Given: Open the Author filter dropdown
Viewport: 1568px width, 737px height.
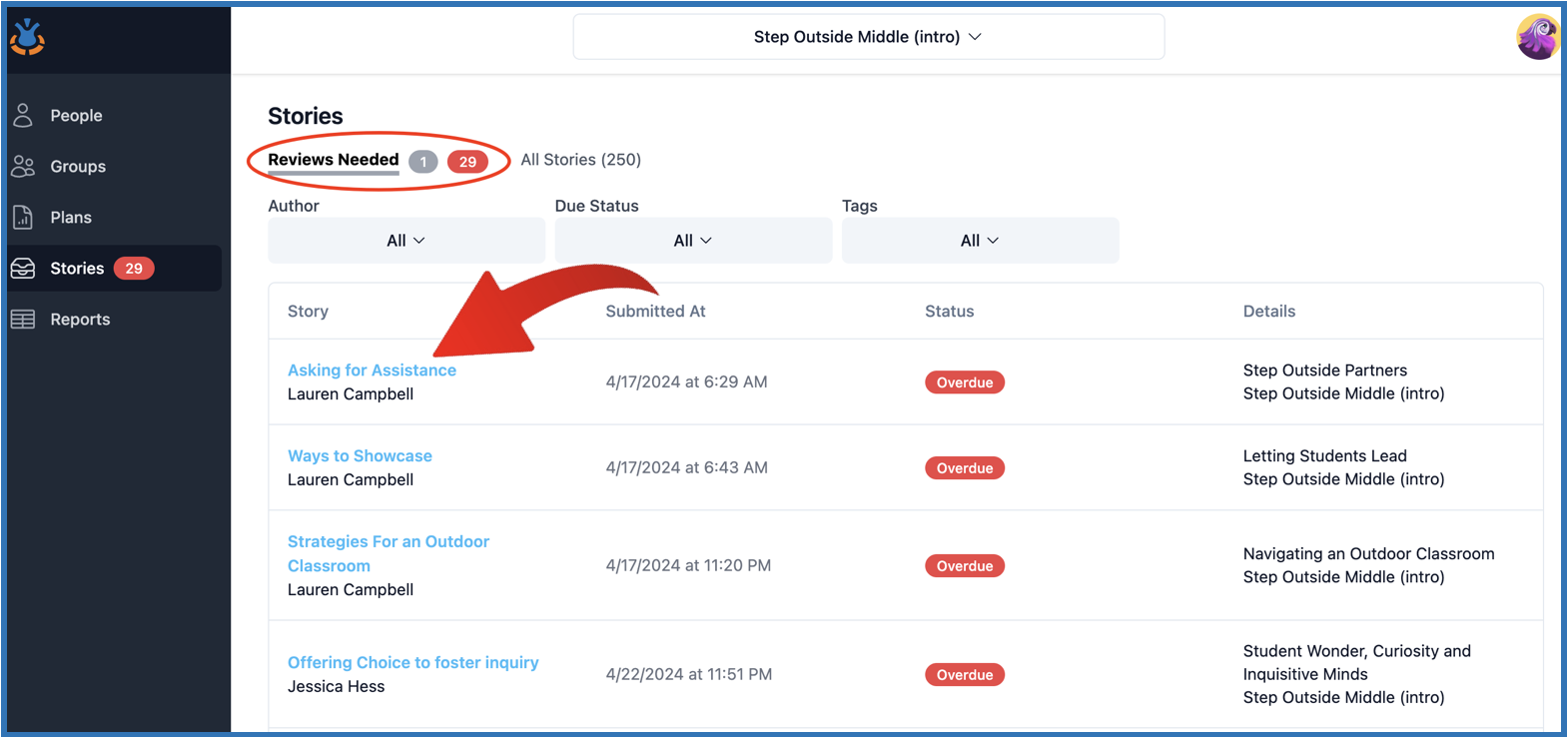Looking at the screenshot, I should 405,241.
